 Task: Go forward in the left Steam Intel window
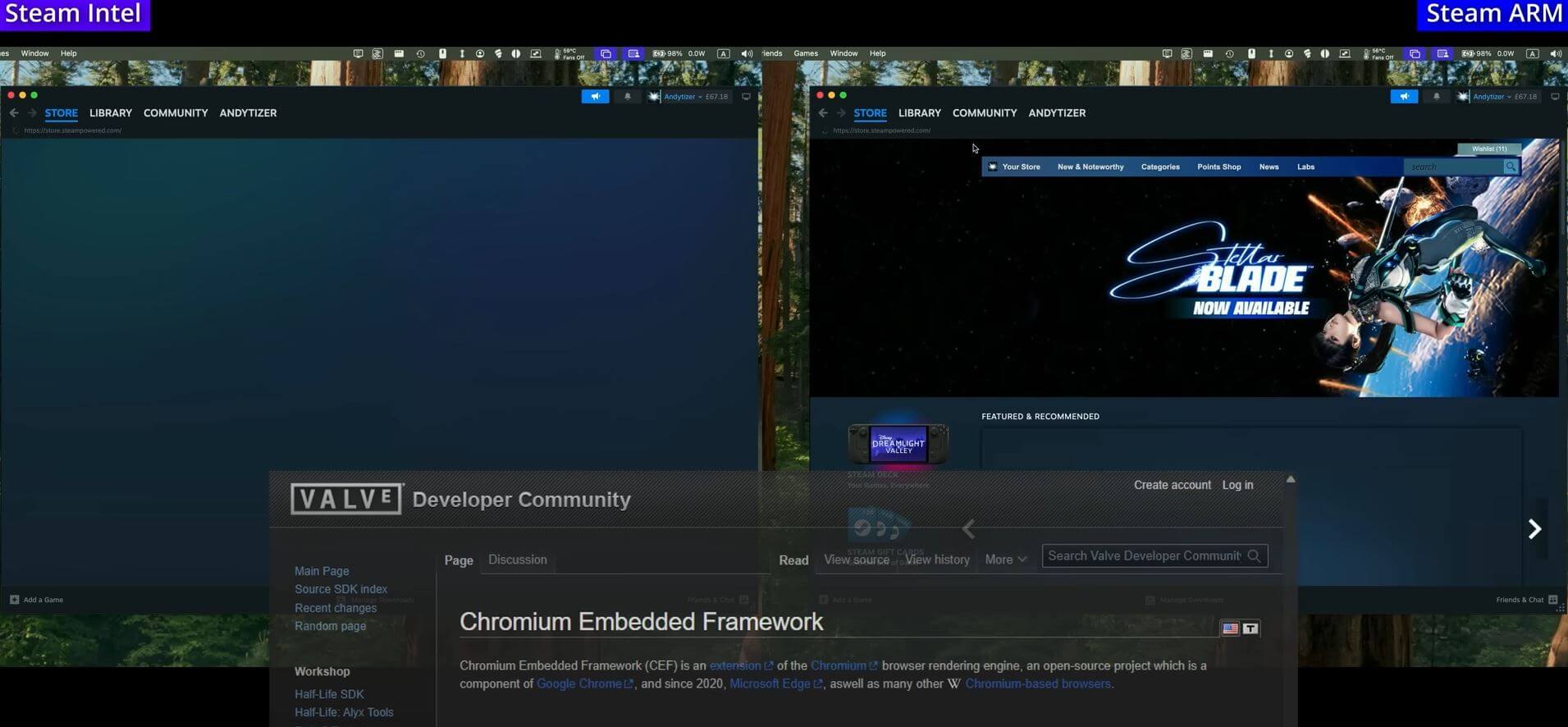pyautogui.click(x=32, y=113)
